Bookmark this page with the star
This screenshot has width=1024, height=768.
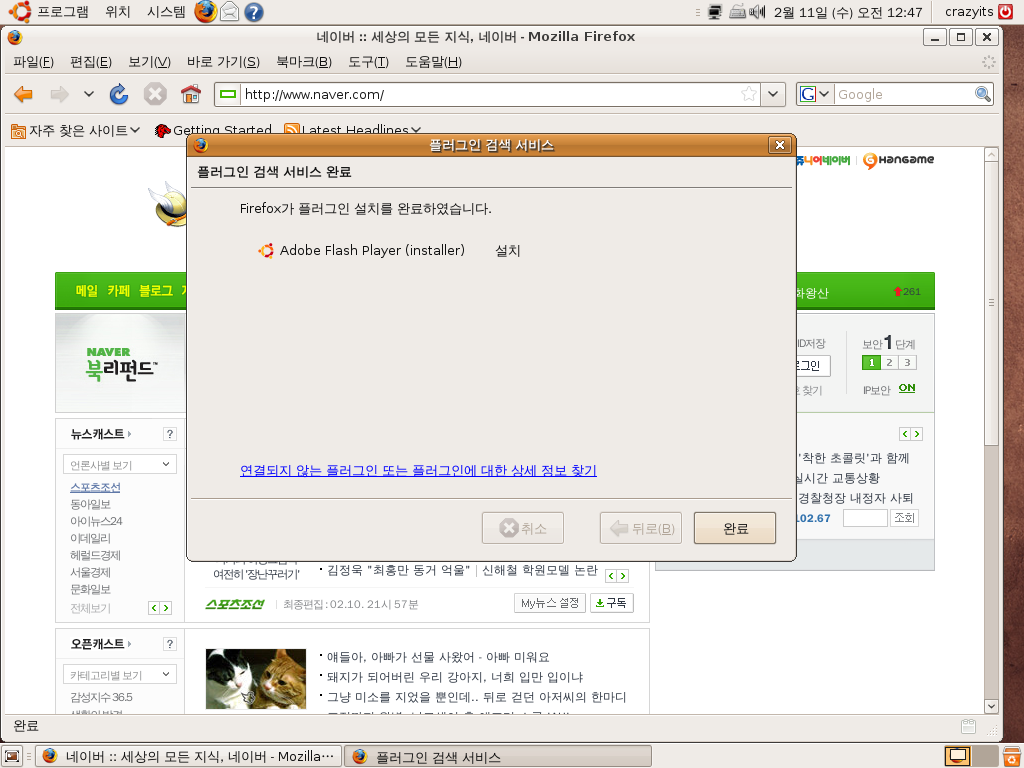click(x=749, y=94)
